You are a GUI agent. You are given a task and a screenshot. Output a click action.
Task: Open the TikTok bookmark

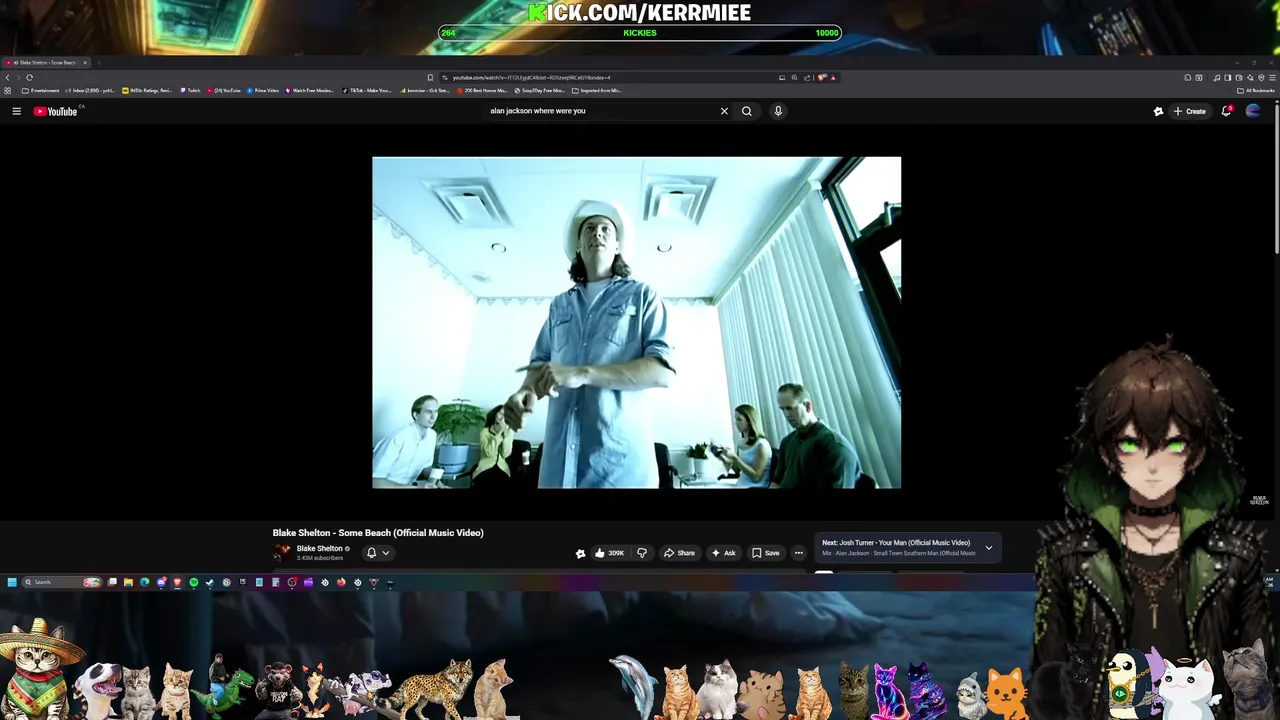click(x=367, y=90)
